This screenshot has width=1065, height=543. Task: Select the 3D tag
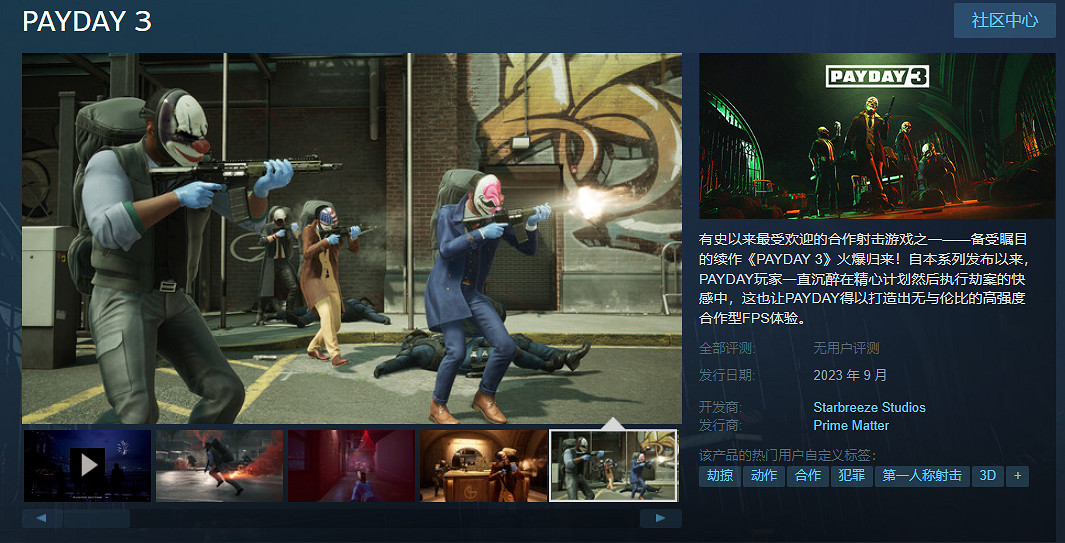click(x=988, y=476)
